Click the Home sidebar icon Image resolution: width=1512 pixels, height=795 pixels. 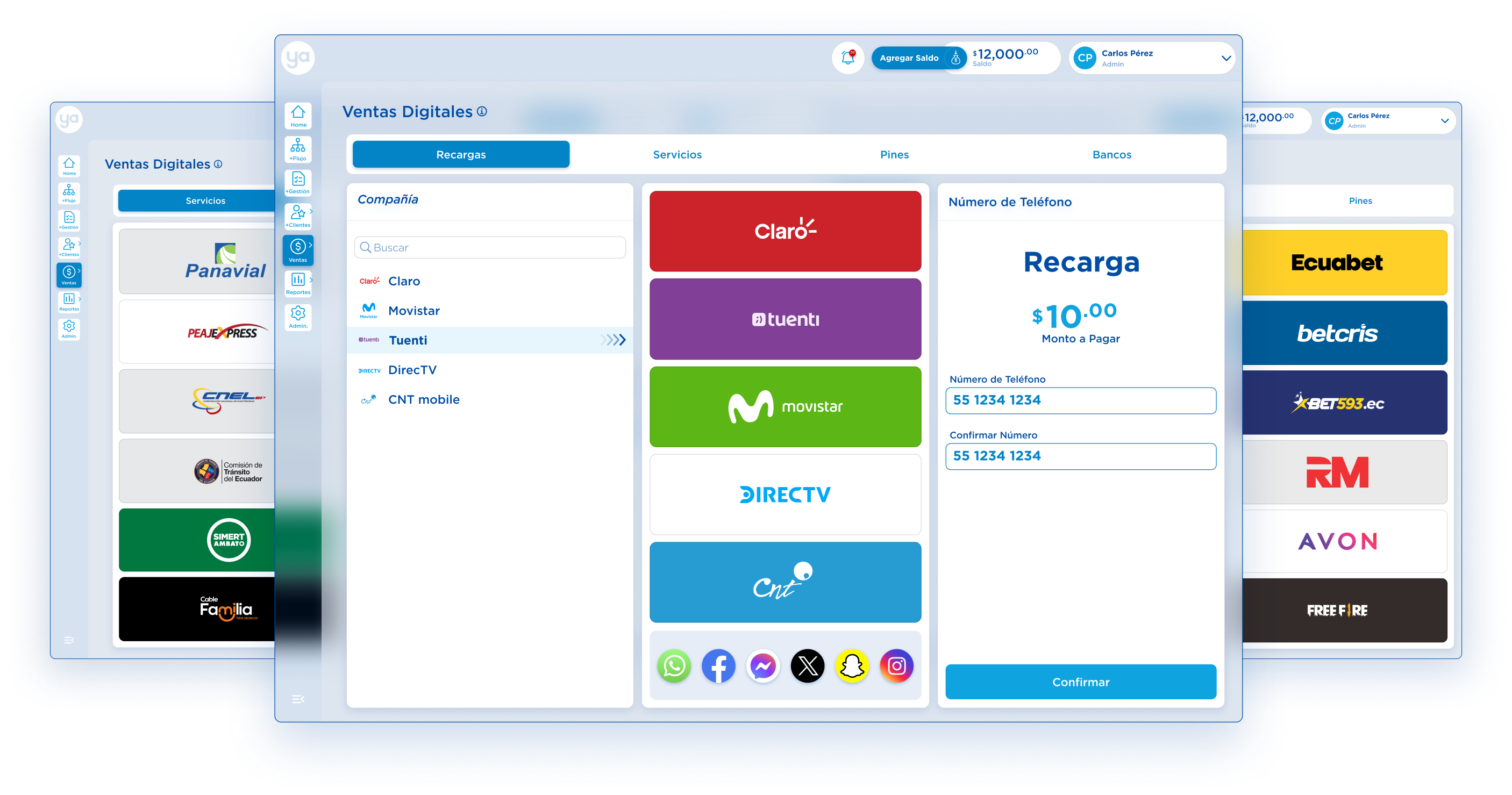[298, 116]
